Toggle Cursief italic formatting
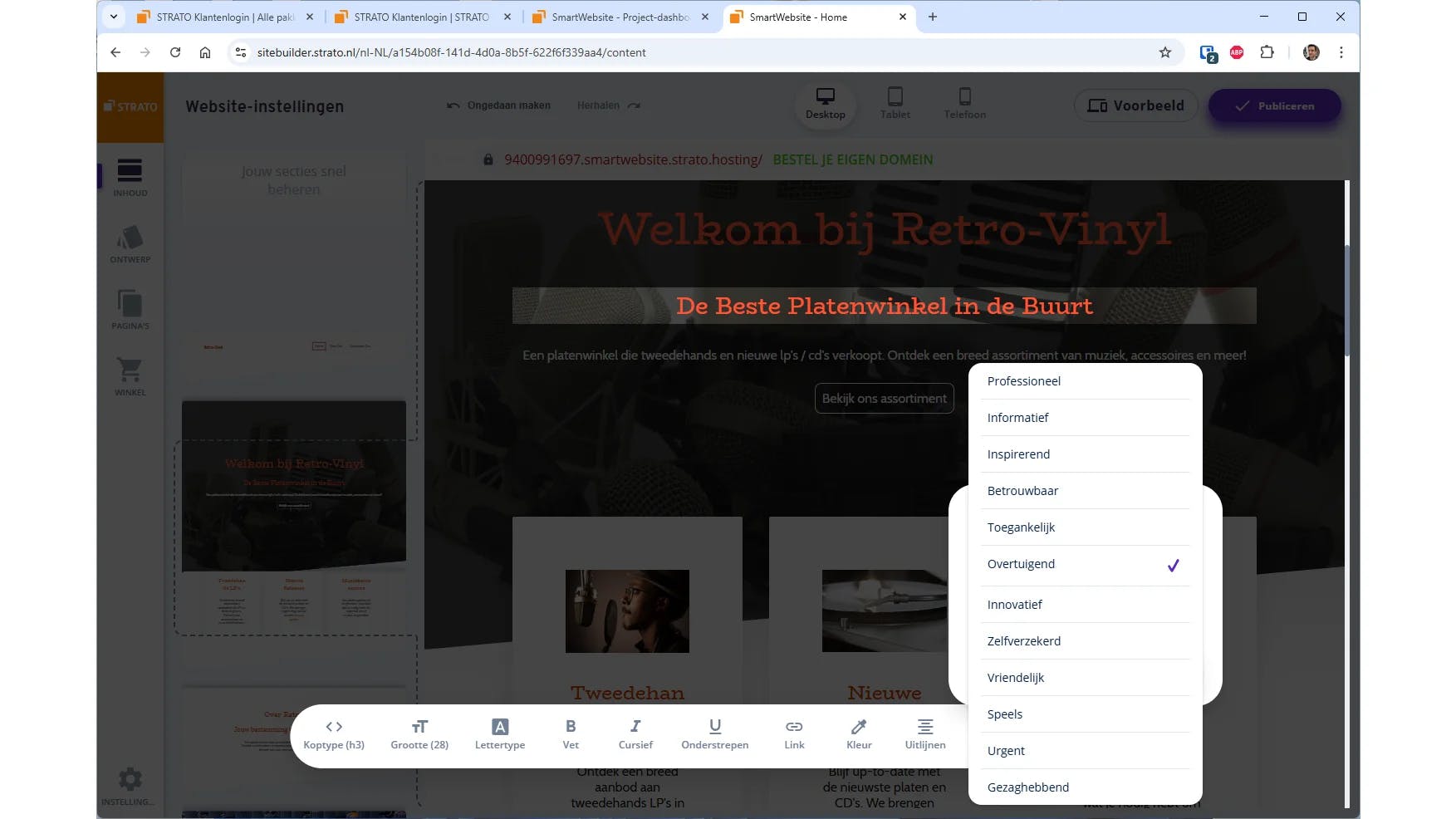Image resolution: width=1456 pixels, height=819 pixels. coord(635,734)
